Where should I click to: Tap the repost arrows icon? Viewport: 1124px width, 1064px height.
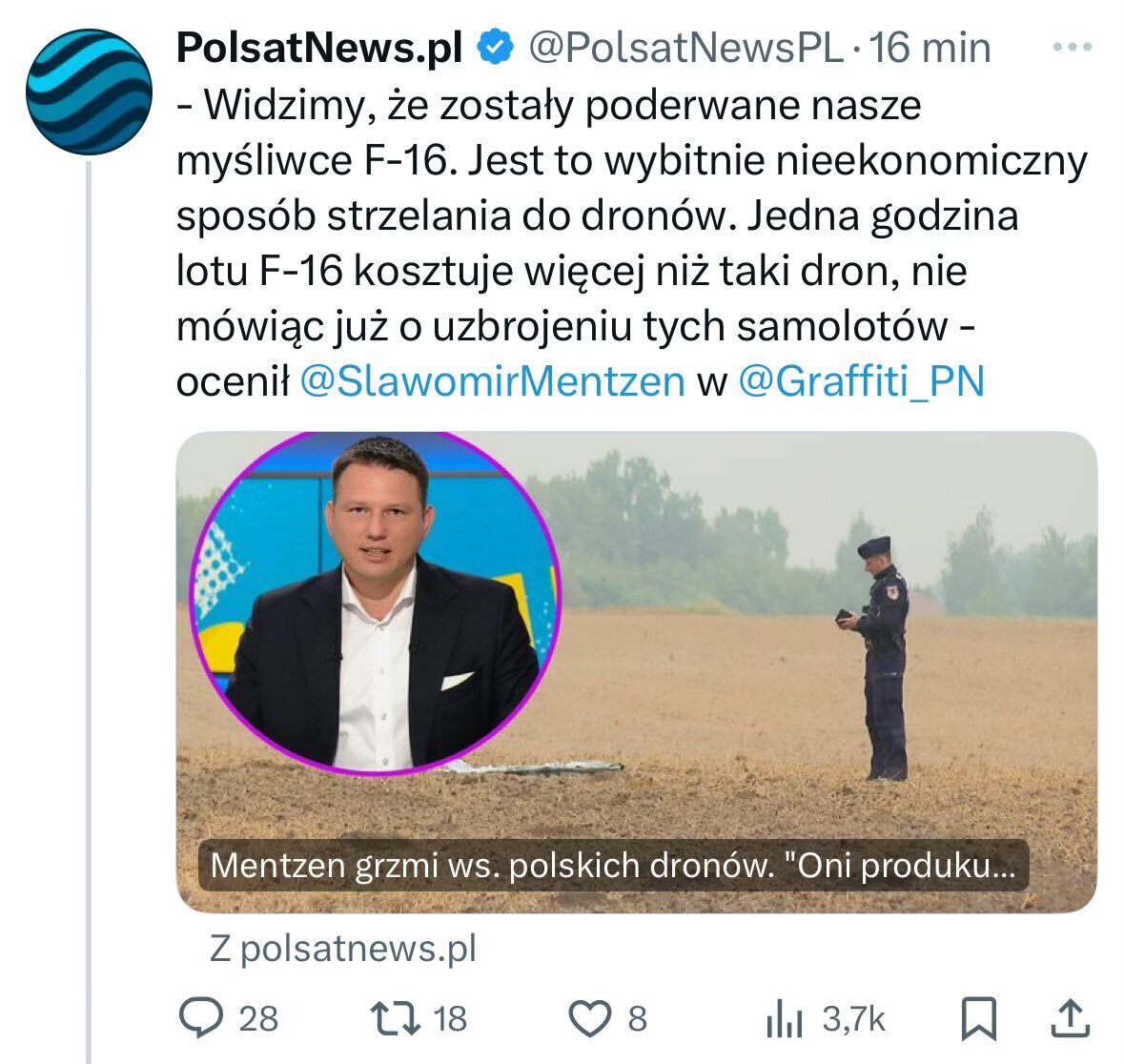[395, 1017]
